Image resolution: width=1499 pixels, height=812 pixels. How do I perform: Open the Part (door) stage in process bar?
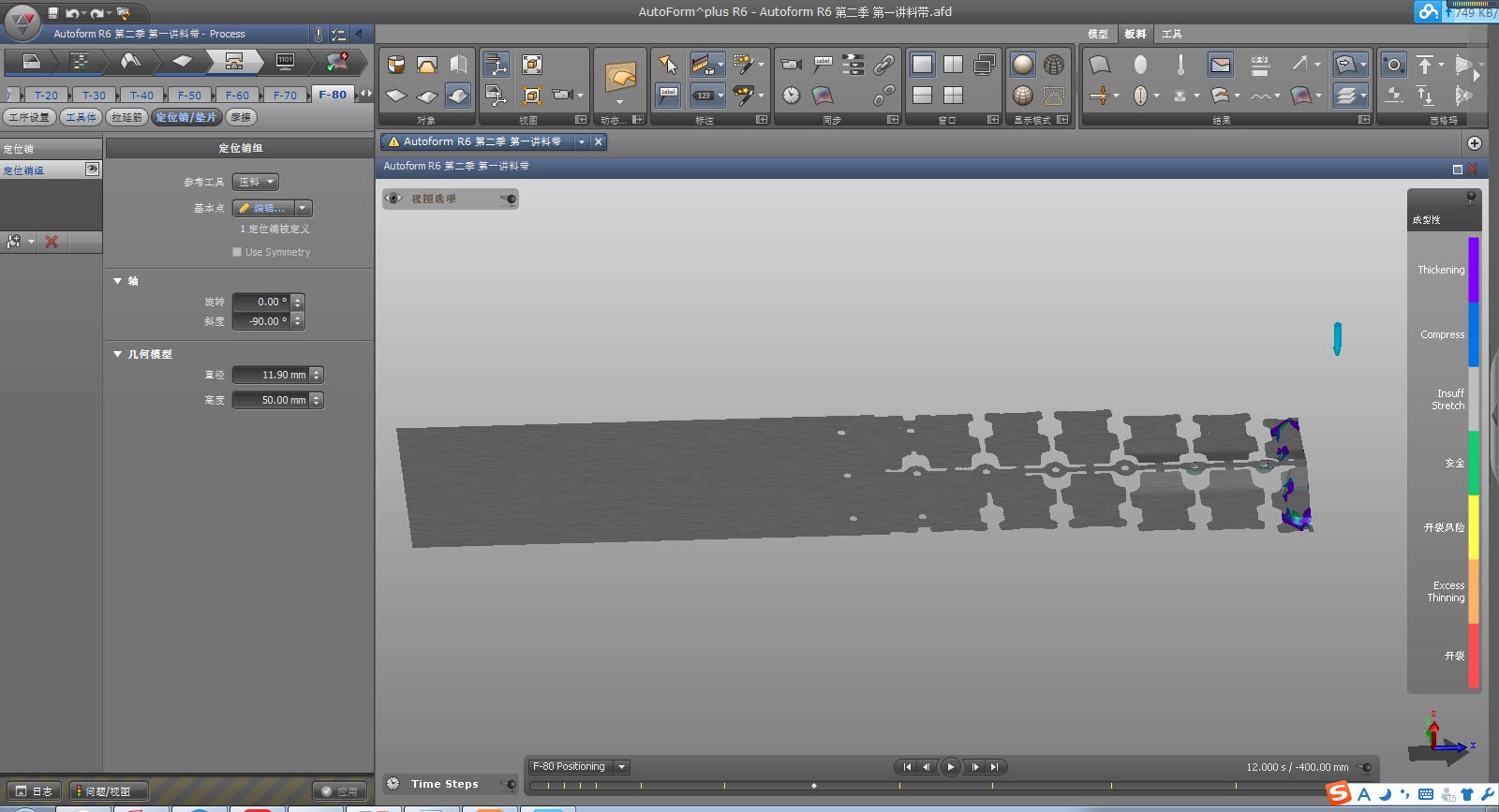point(31,61)
